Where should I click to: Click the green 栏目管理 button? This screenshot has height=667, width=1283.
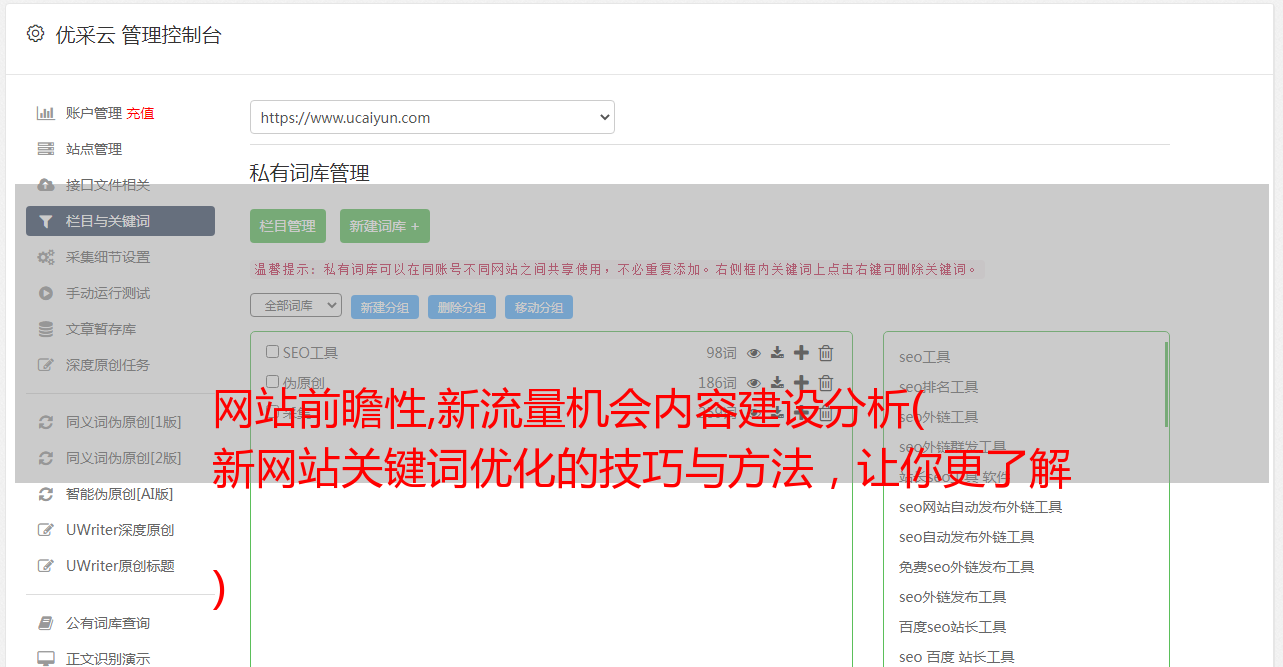288,226
